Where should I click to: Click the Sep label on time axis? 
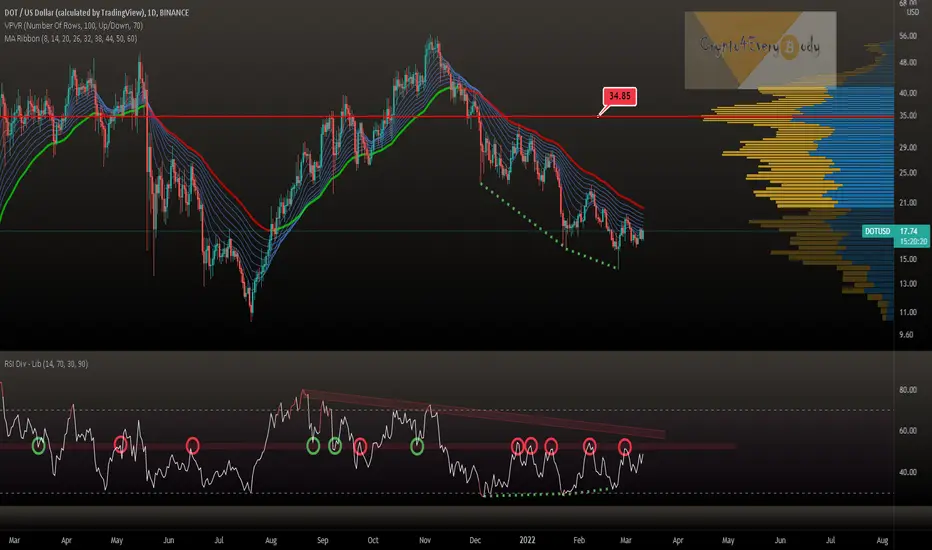[322, 540]
